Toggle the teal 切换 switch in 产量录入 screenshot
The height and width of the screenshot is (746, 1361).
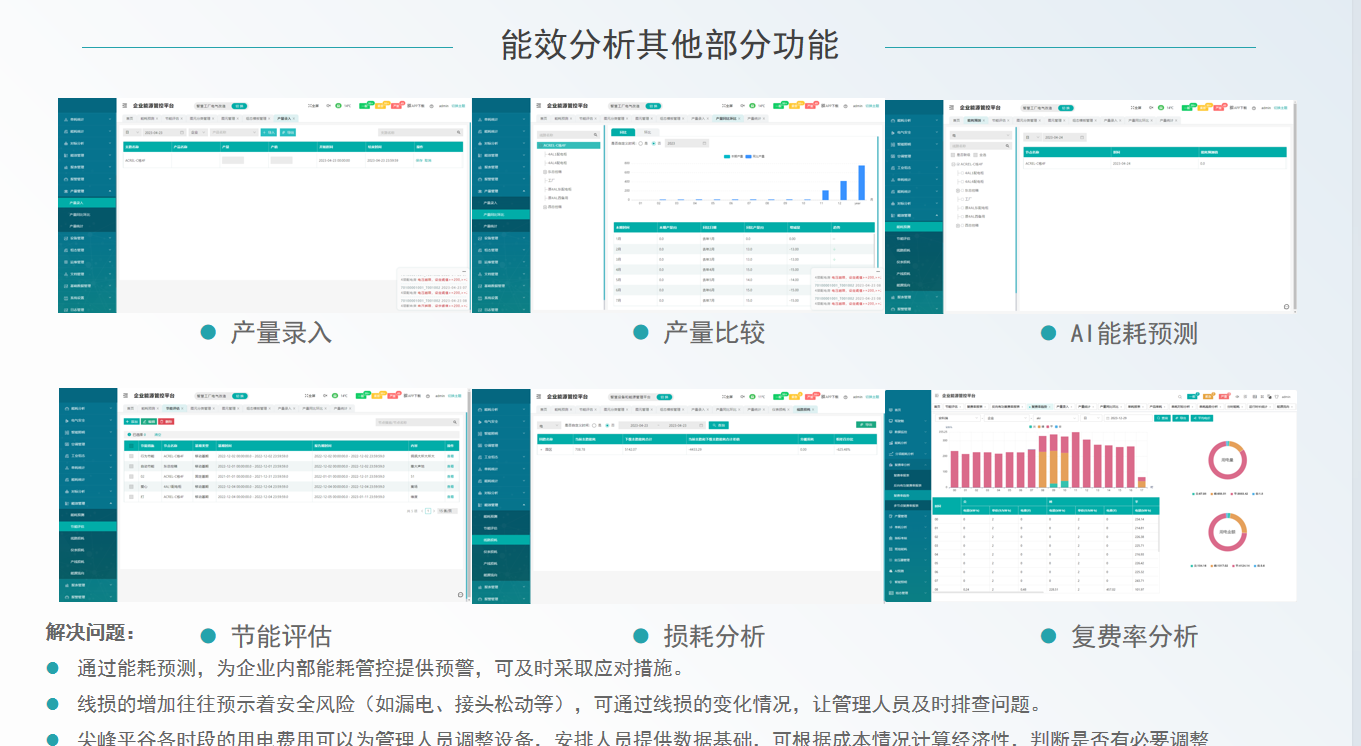click(x=239, y=106)
